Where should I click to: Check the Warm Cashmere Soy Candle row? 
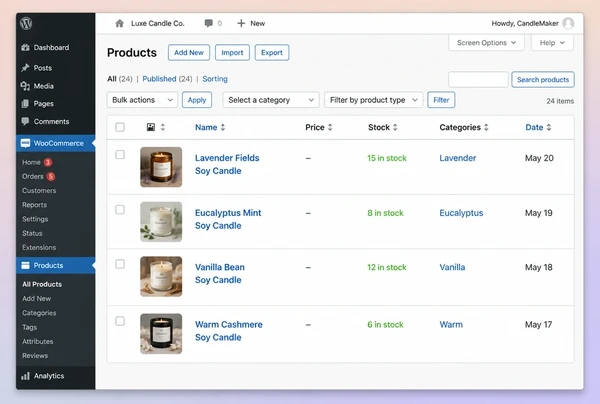pos(120,321)
